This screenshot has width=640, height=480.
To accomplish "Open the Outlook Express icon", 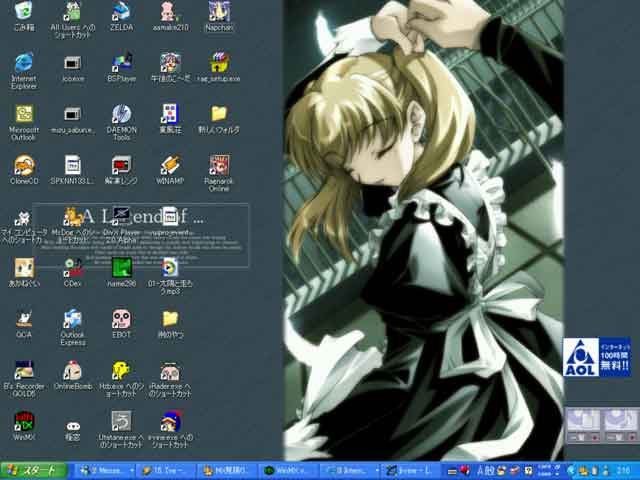I will [x=72, y=320].
